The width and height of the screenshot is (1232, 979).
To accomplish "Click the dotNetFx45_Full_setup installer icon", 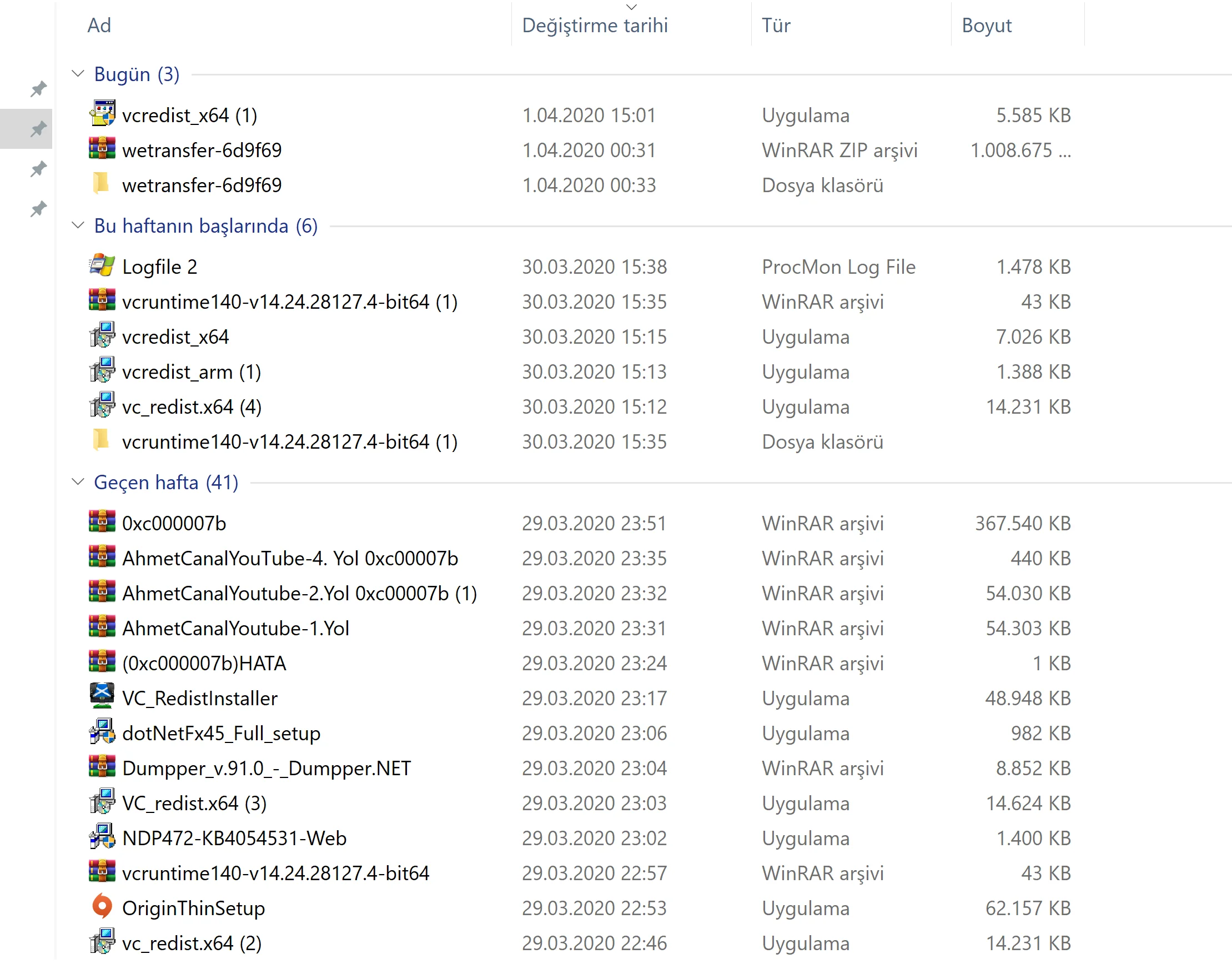I will (102, 732).
